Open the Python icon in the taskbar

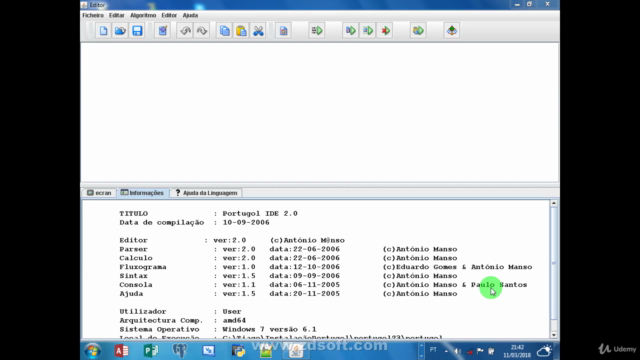[238, 351]
